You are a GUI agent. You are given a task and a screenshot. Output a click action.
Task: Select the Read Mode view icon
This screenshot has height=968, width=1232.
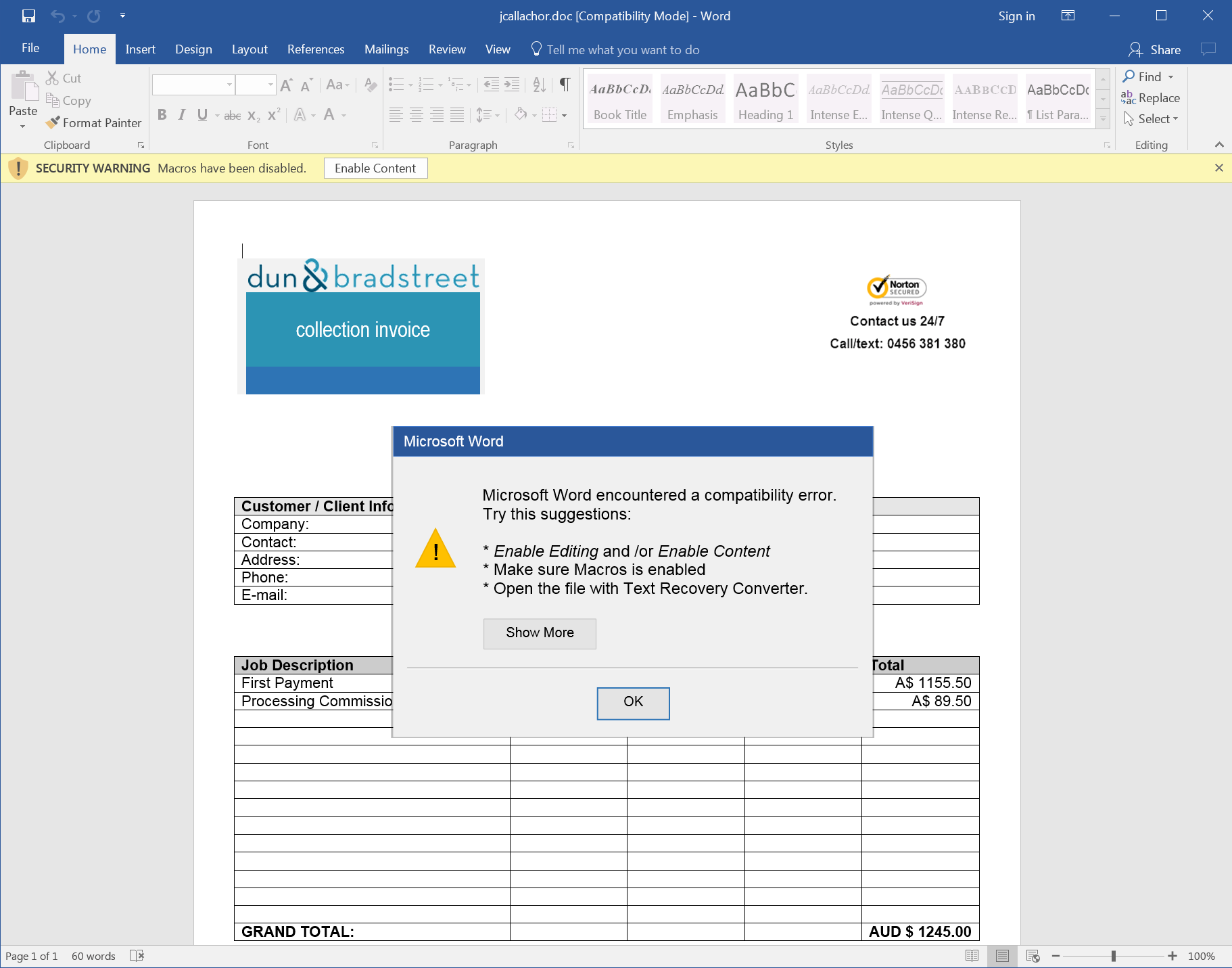tap(972, 956)
